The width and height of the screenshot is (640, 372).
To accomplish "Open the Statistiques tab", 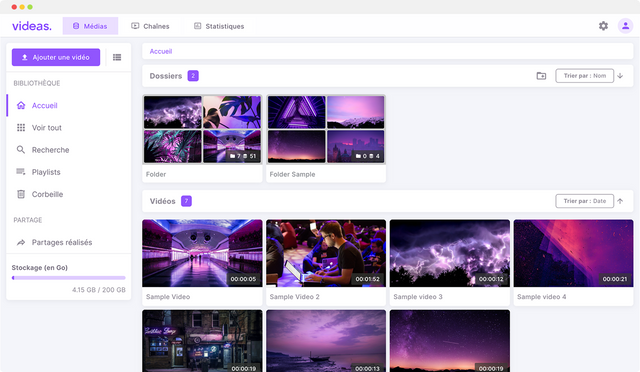I will 219,26.
